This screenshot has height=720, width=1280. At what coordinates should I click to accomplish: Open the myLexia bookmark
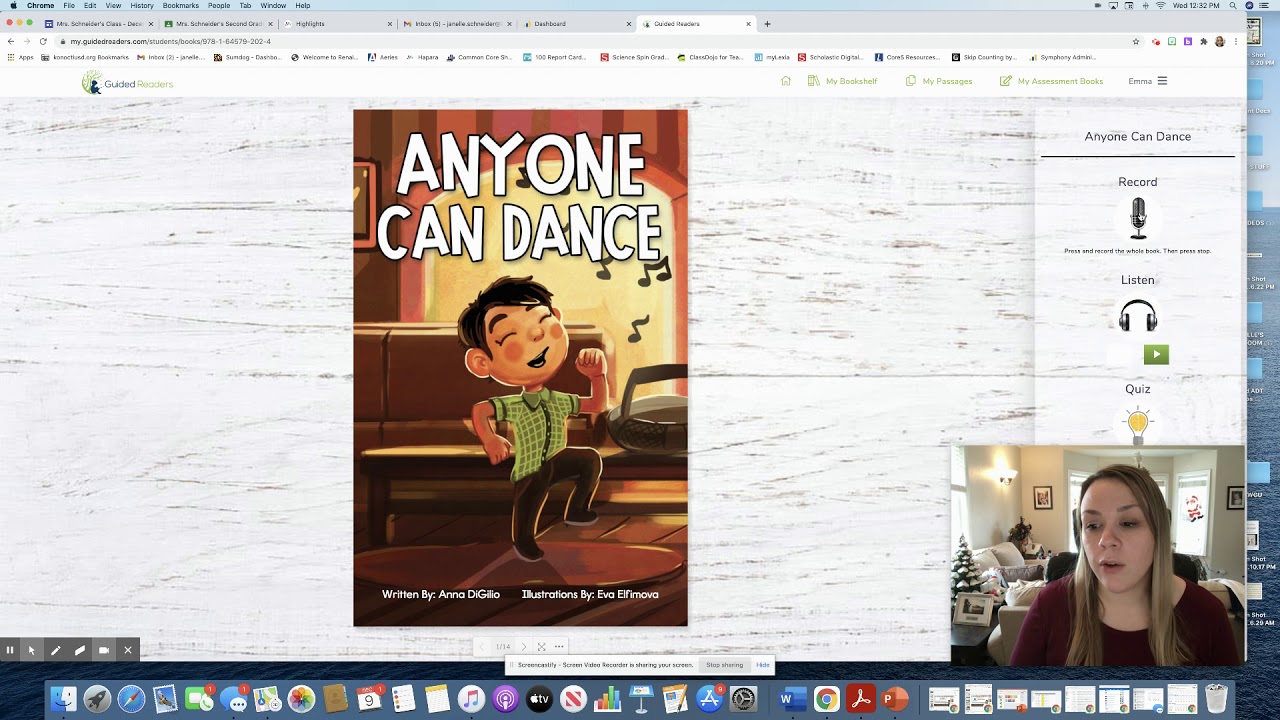pos(772,57)
